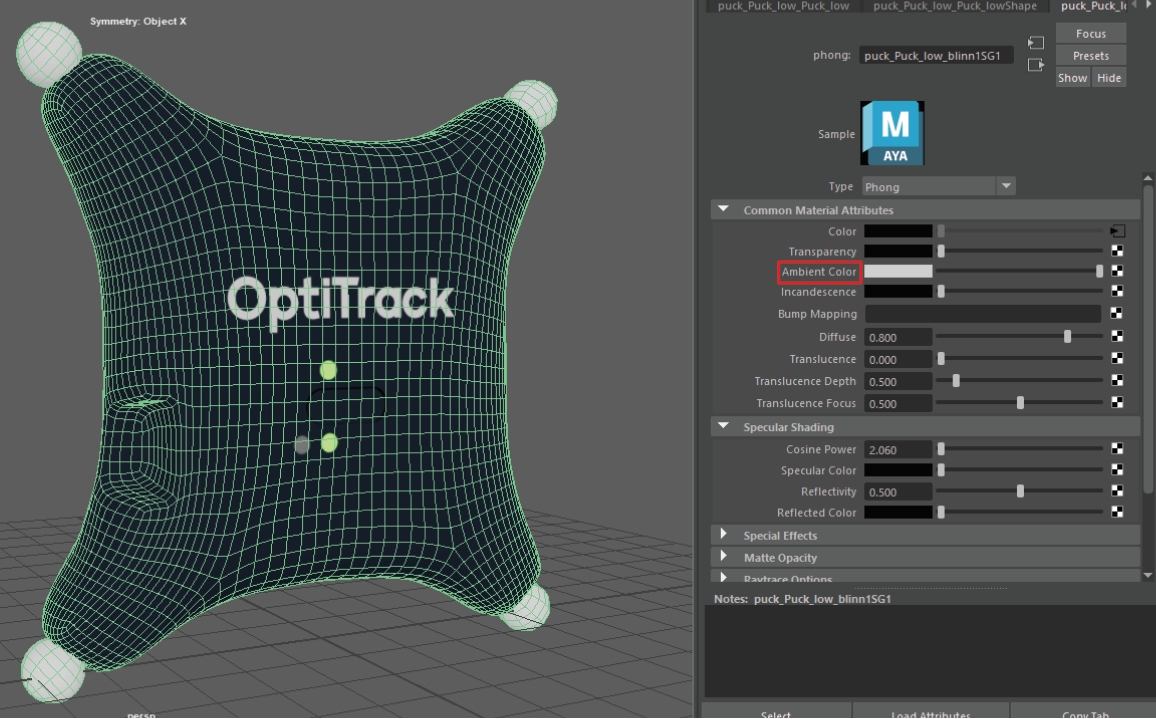The height and width of the screenshot is (719, 1156).
Task: Click the Specular Color checker map button
Action: (1117, 470)
